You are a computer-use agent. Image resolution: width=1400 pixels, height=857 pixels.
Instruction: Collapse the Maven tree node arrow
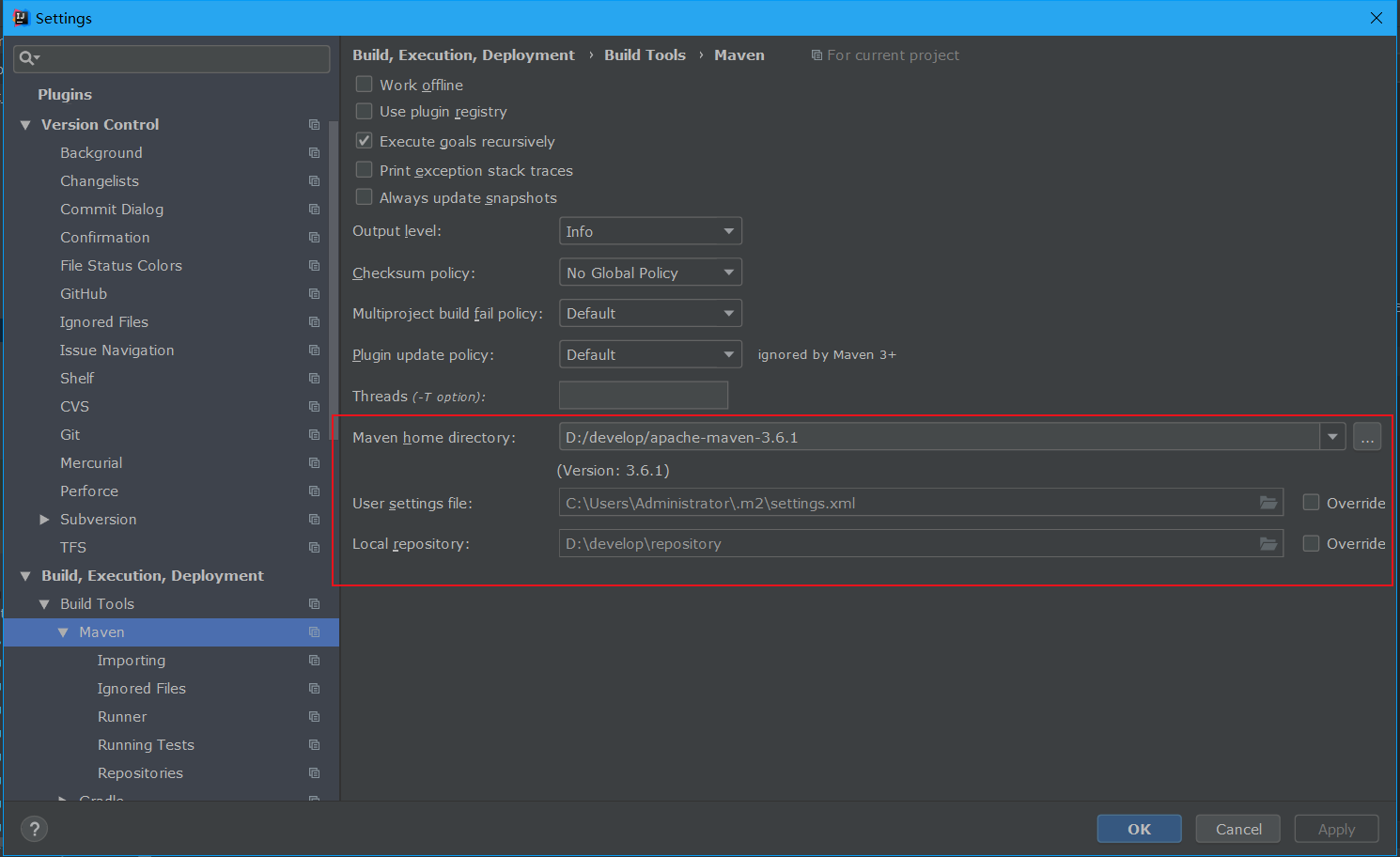coord(63,632)
